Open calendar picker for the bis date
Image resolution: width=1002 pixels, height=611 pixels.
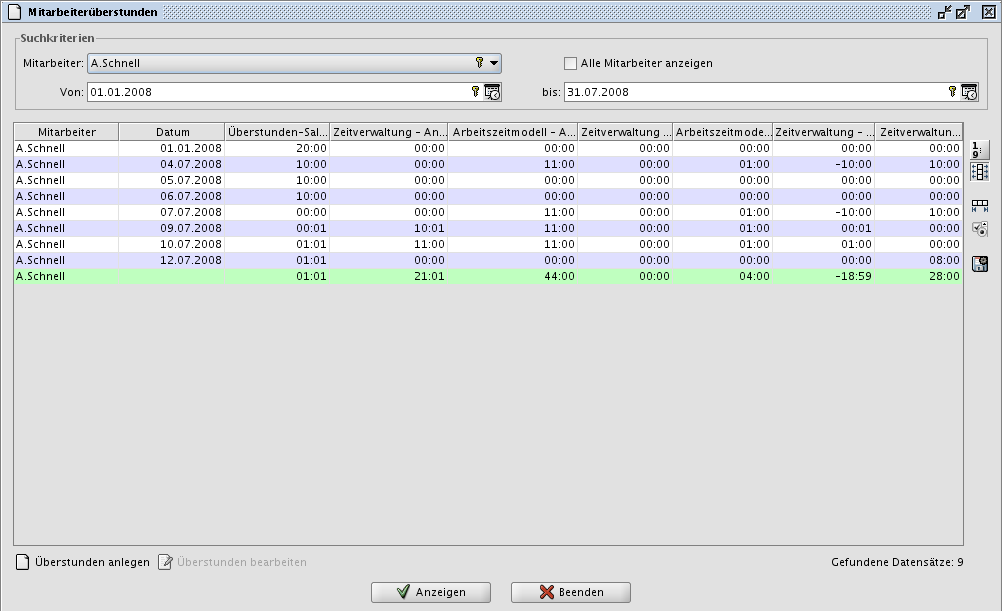[969, 92]
